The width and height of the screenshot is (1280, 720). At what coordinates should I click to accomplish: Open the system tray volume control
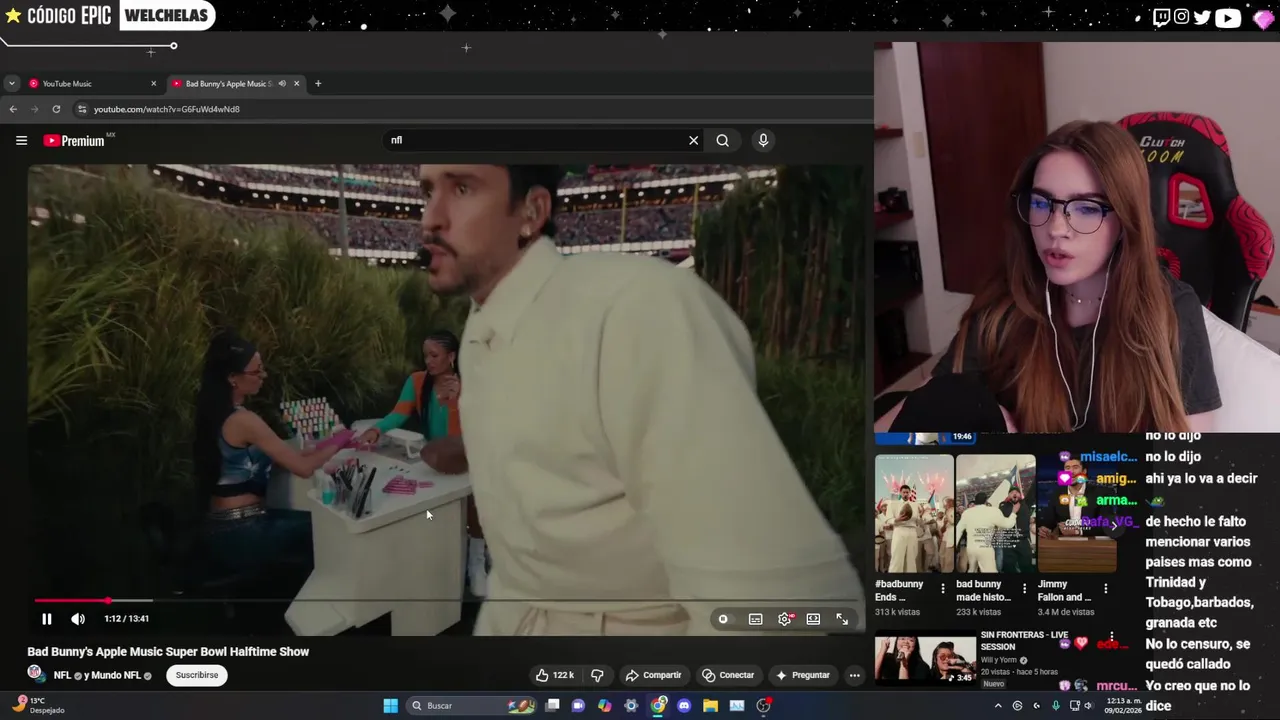click(1091, 706)
